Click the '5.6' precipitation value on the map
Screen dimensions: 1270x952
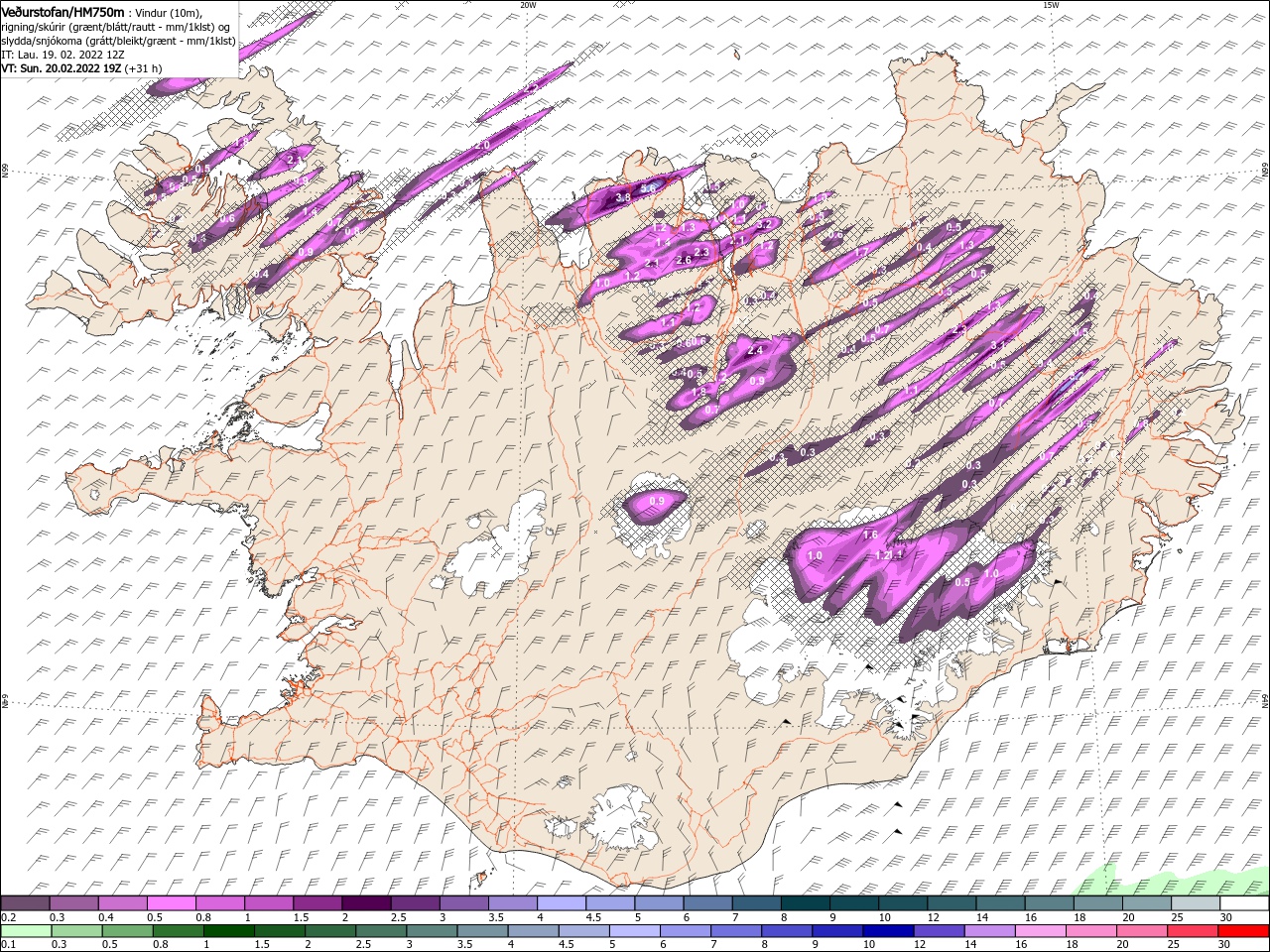pyautogui.click(x=649, y=188)
